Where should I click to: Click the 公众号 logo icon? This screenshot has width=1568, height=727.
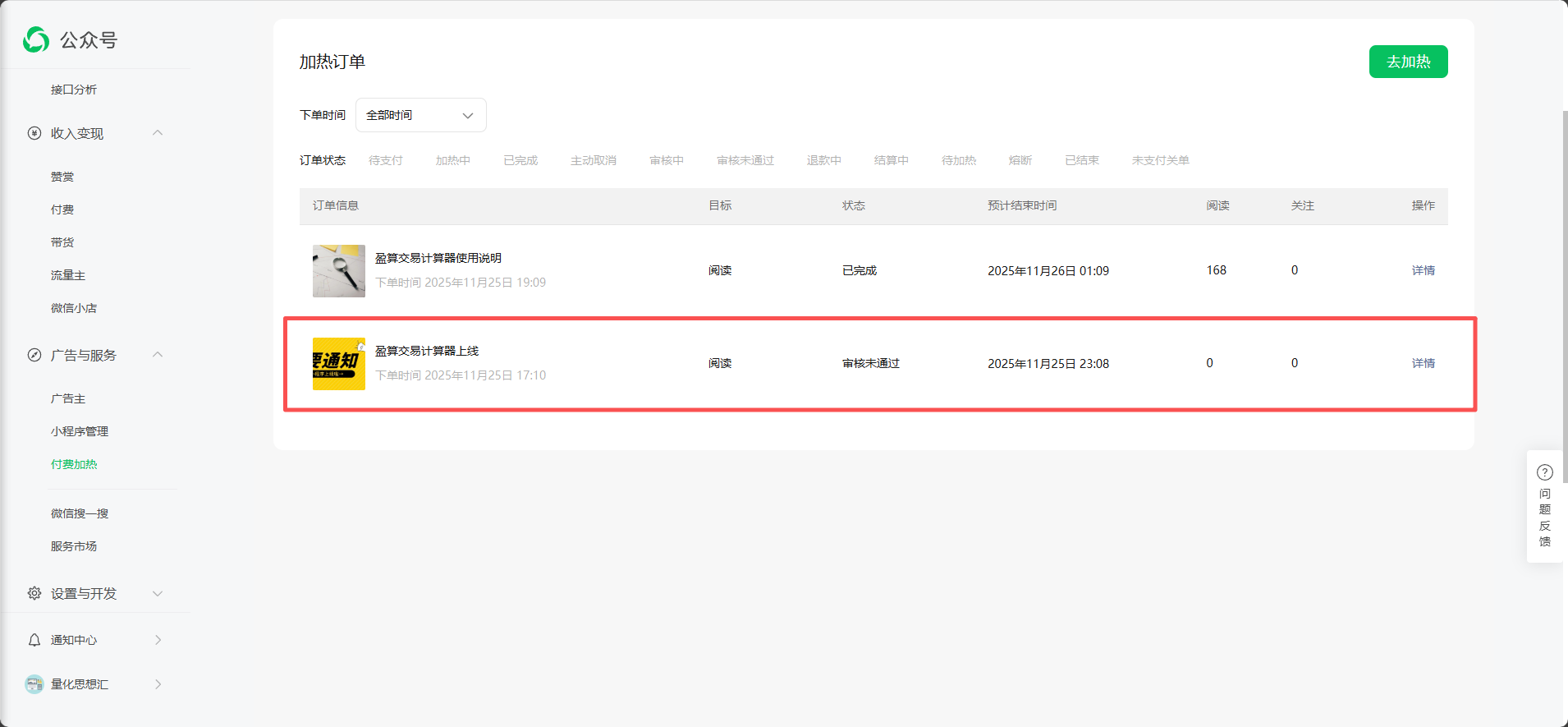point(36,39)
